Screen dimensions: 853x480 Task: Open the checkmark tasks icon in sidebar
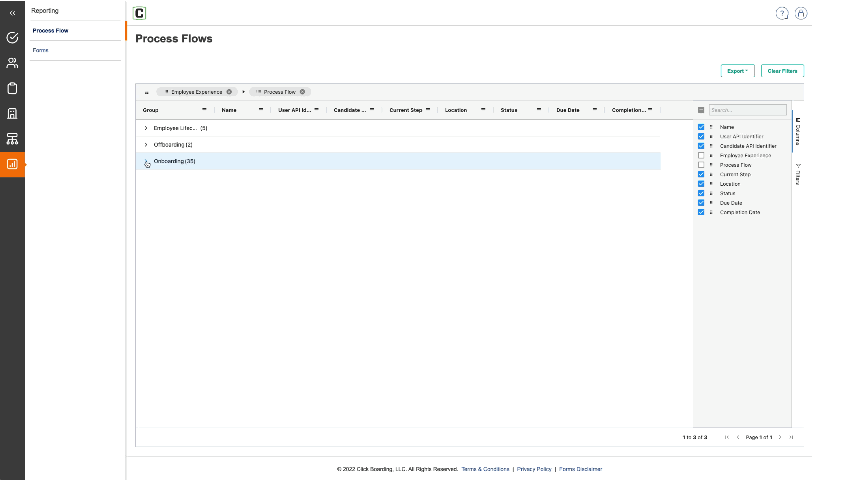pos(12,38)
